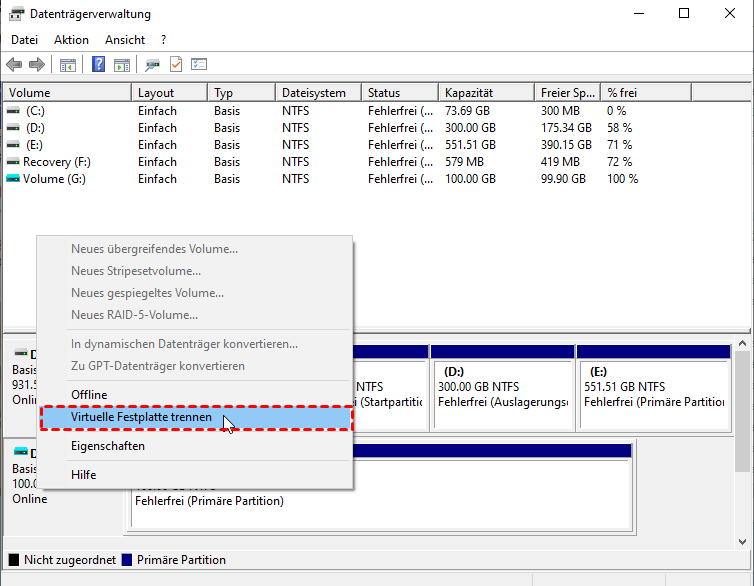Click the rightmost list view toolbar icon
This screenshot has width=754, height=586.
tap(199, 64)
